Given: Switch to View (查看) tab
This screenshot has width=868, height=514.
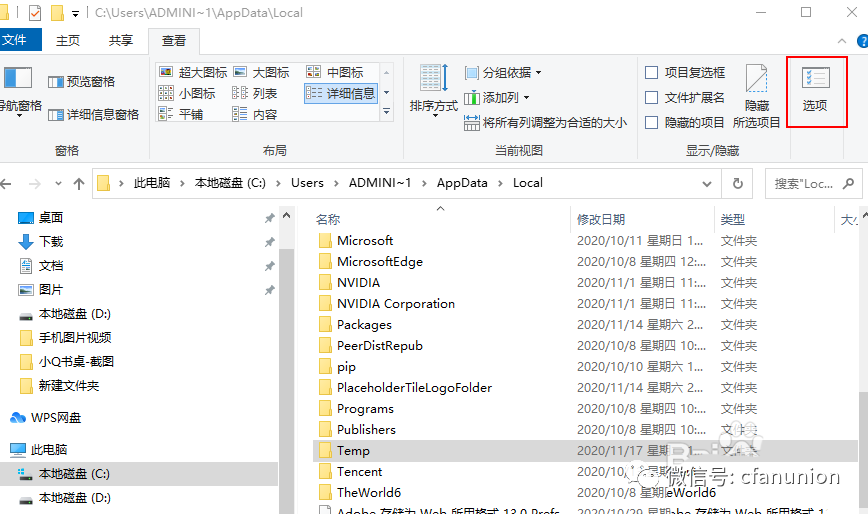Looking at the screenshot, I should pos(174,41).
